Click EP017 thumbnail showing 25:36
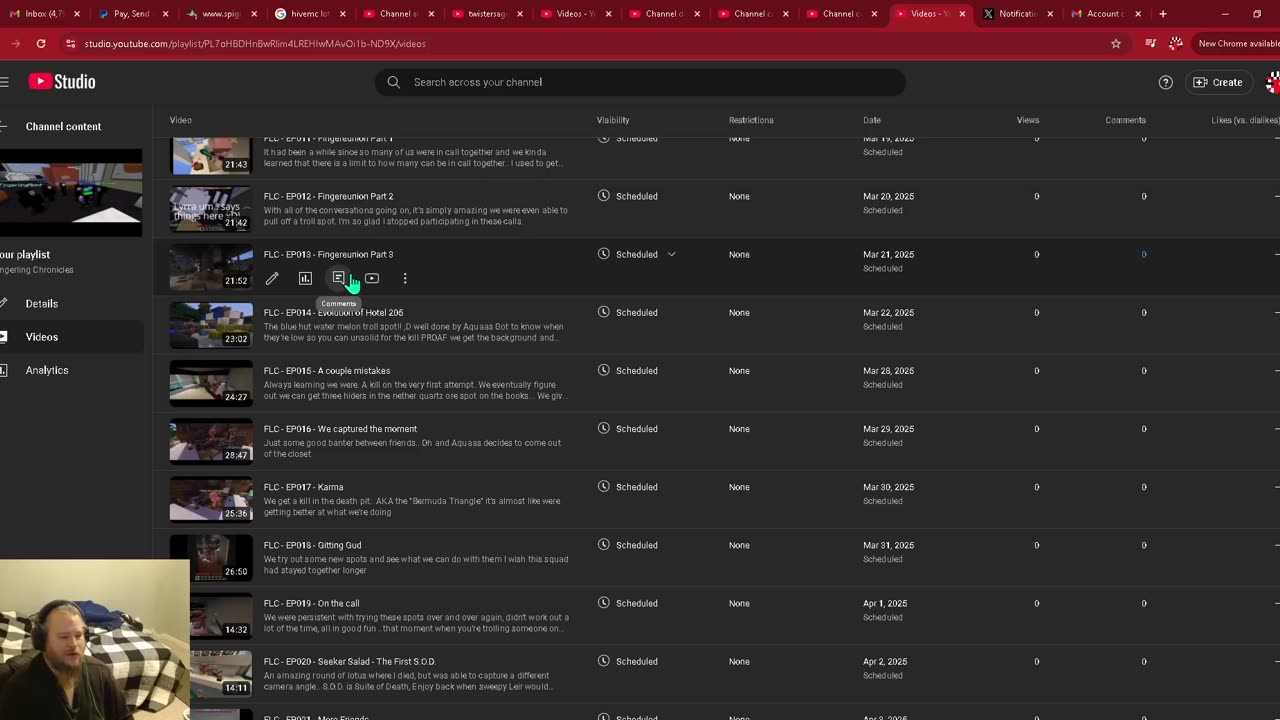 [x=211, y=498]
